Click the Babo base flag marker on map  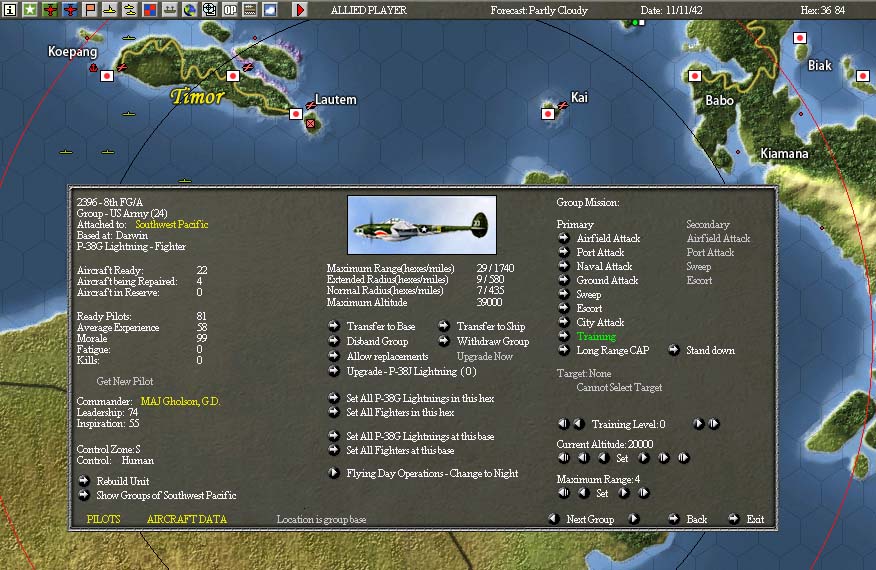695,76
